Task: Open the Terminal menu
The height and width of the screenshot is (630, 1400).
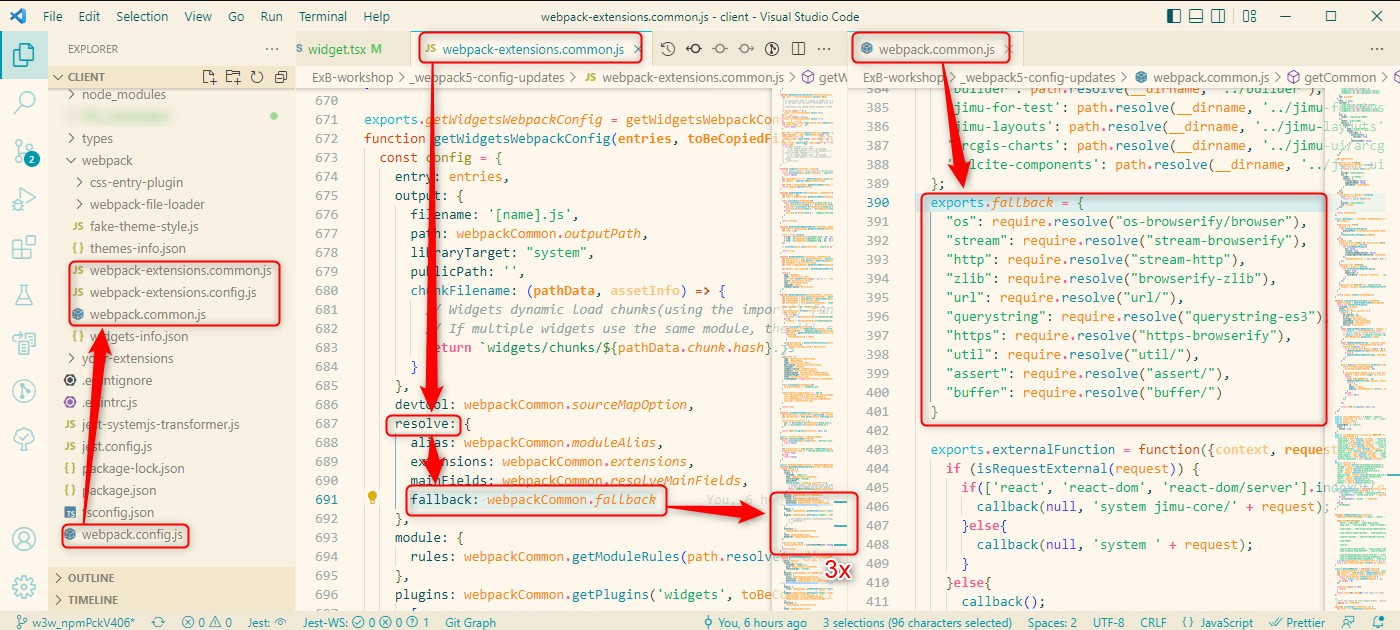Action: (323, 17)
